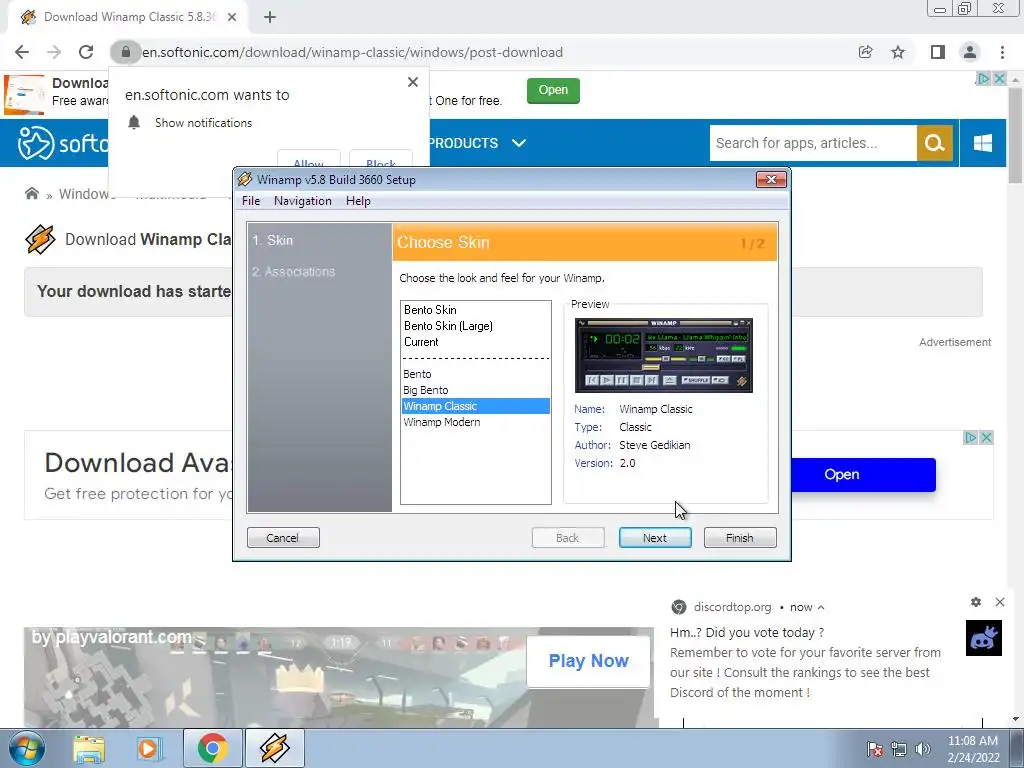This screenshot has width=1024, height=768.
Task: Click the Winamp skin preview image
Action: (x=664, y=355)
